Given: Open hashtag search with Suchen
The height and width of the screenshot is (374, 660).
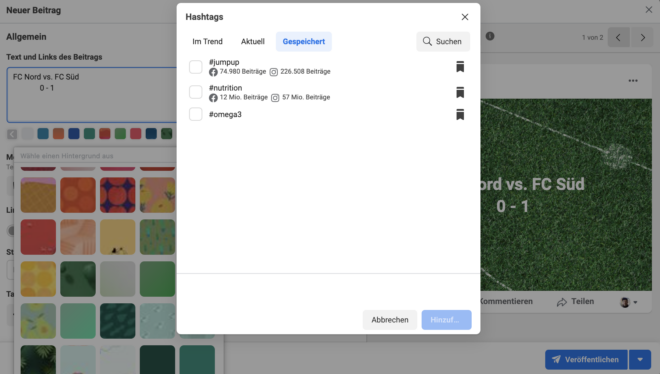Looking at the screenshot, I should (x=443, y=41).
